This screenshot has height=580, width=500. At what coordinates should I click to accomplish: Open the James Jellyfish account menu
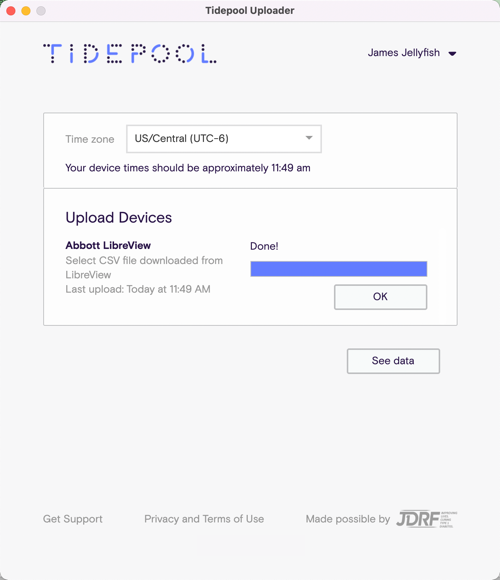412,53
